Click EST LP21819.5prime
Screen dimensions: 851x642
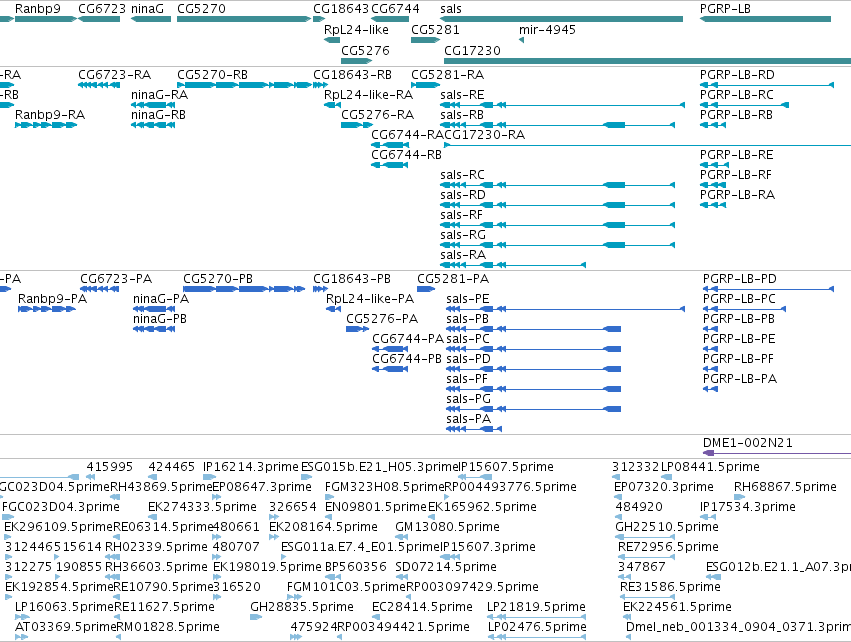tap(536, 617)
